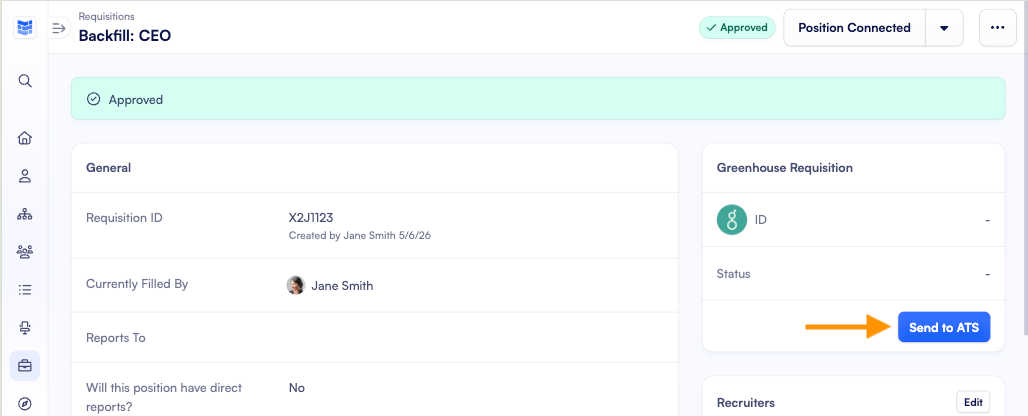The width and height of the screenshot is (1028, 416).
Task: Click the Currently Filled By label
Action: pos(137,284)
